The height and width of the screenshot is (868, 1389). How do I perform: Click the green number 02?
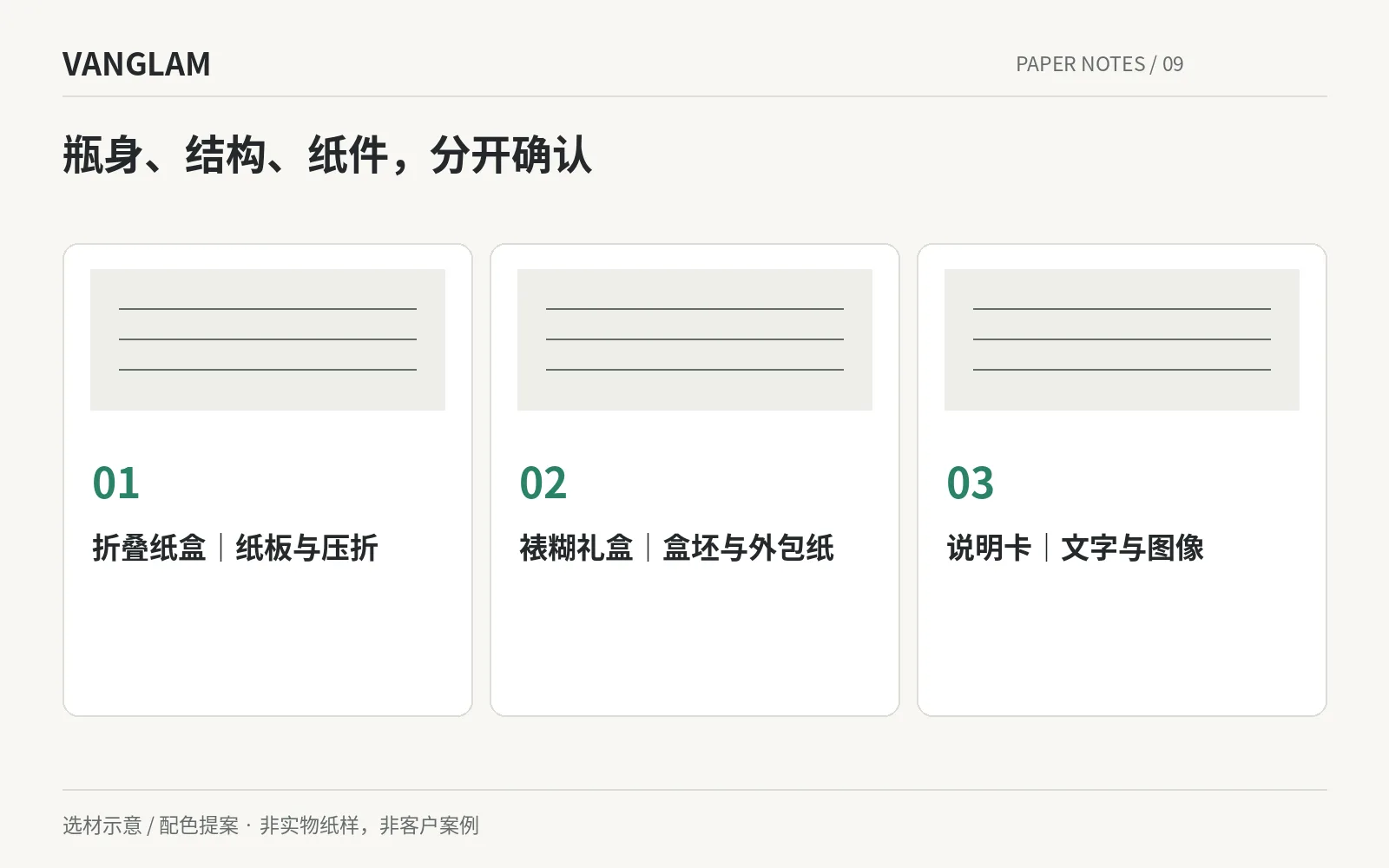click(543, 483)
